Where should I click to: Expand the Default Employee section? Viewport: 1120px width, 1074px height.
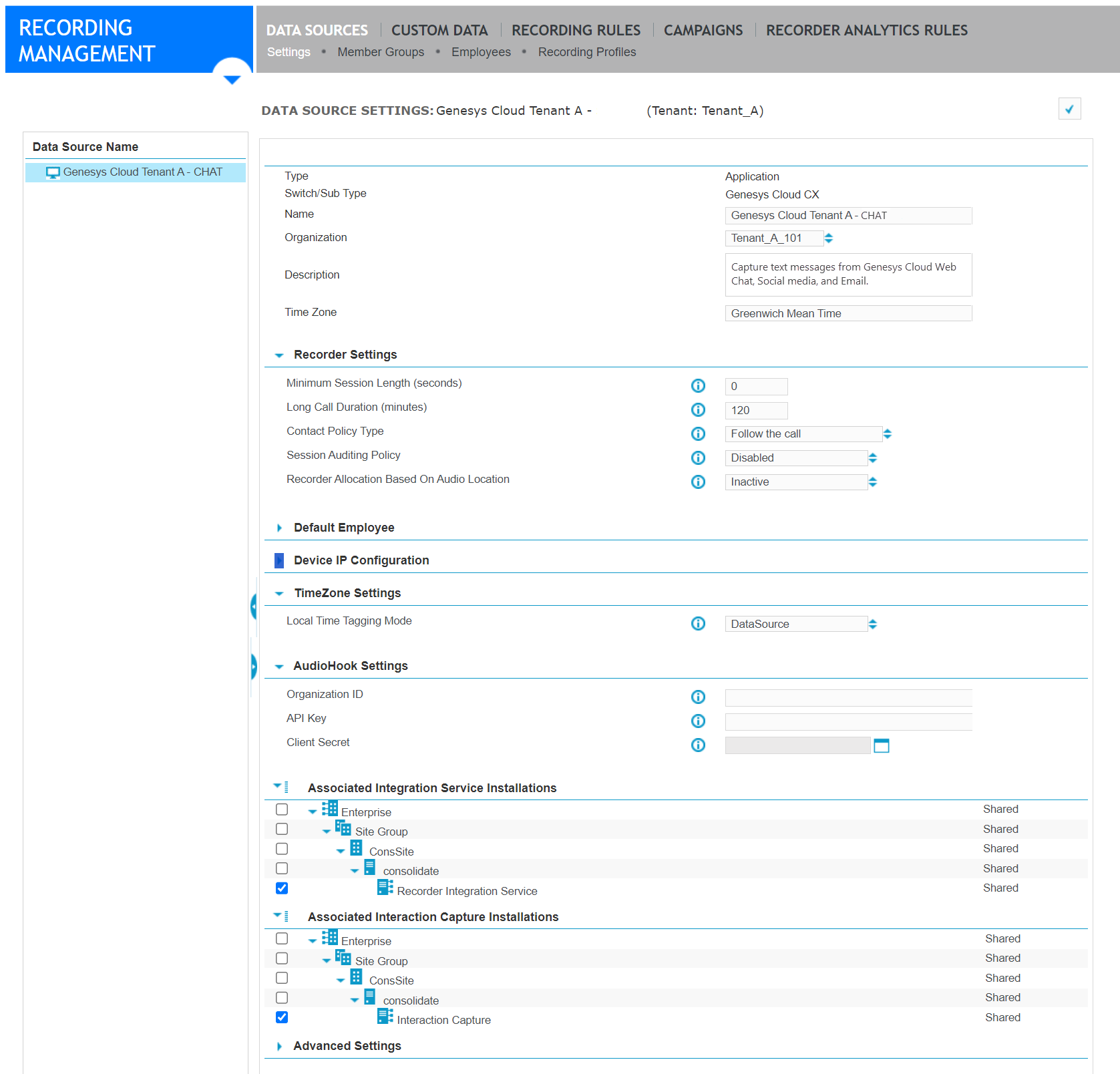(x=279, y=528)
